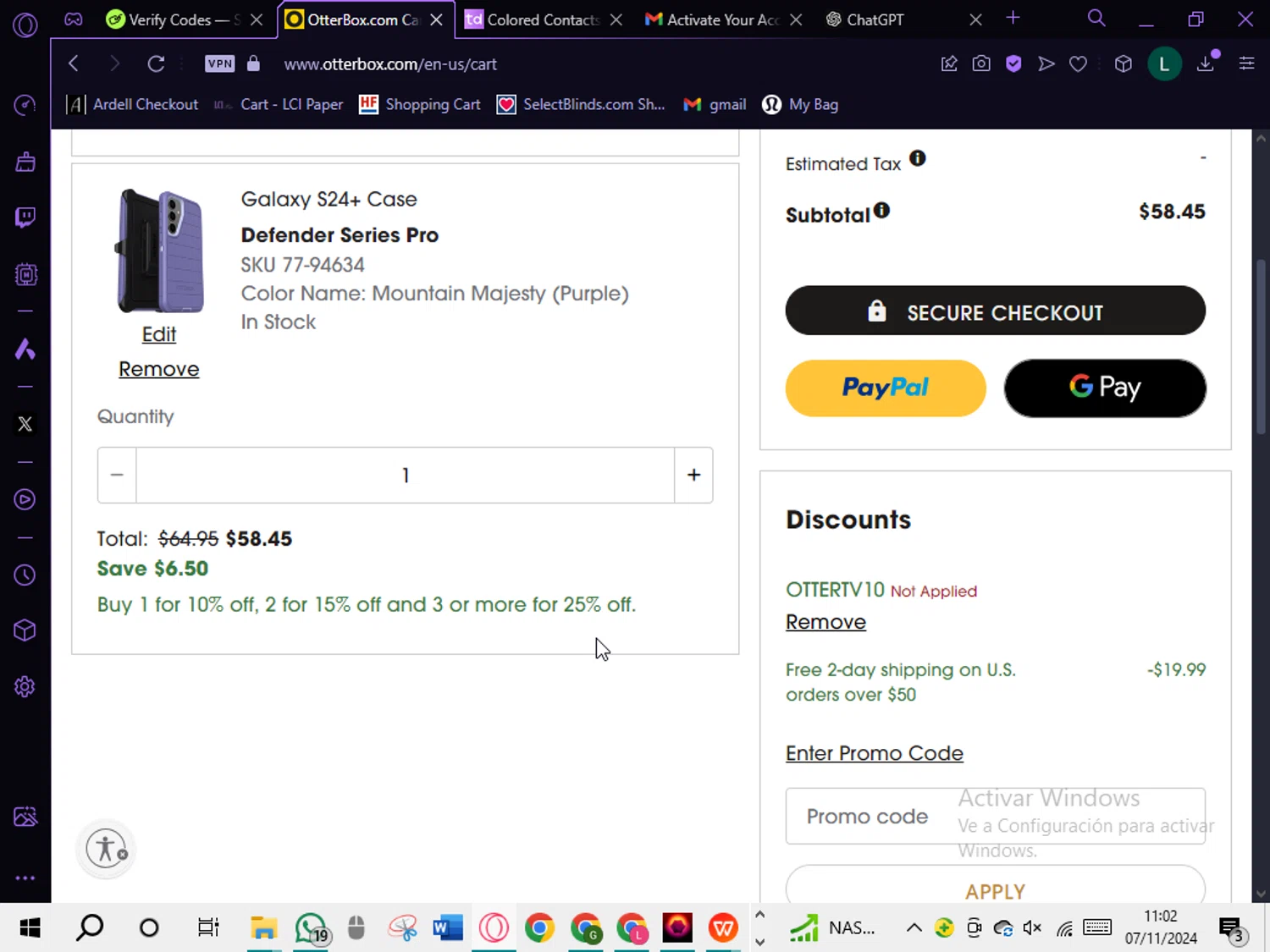Open Easy Setup menu icon

[x=1246, y=63]
